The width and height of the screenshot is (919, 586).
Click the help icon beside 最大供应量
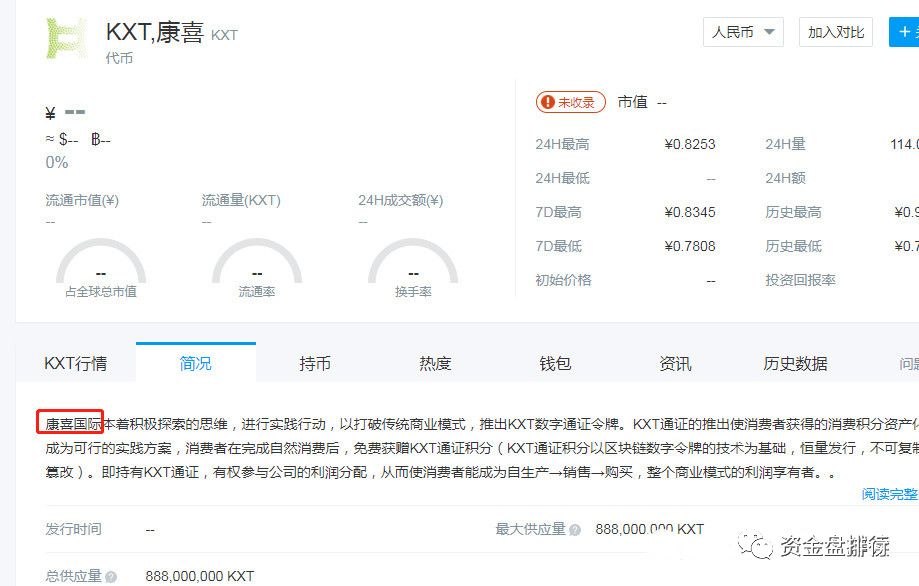575,530
